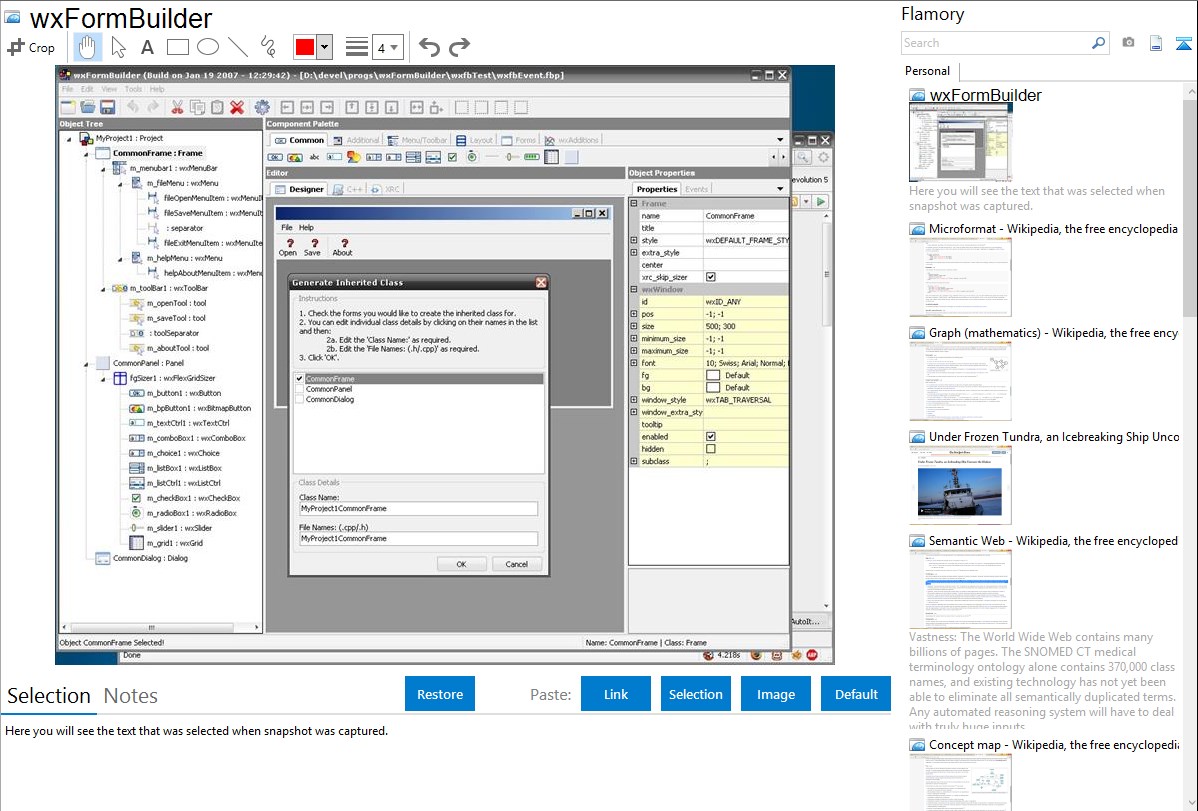Viewport: 1198px width, 811px height.
Task: Select m_toolBar1 : wxToolBar in Object Tree
Action: click(x=159, y=288)
